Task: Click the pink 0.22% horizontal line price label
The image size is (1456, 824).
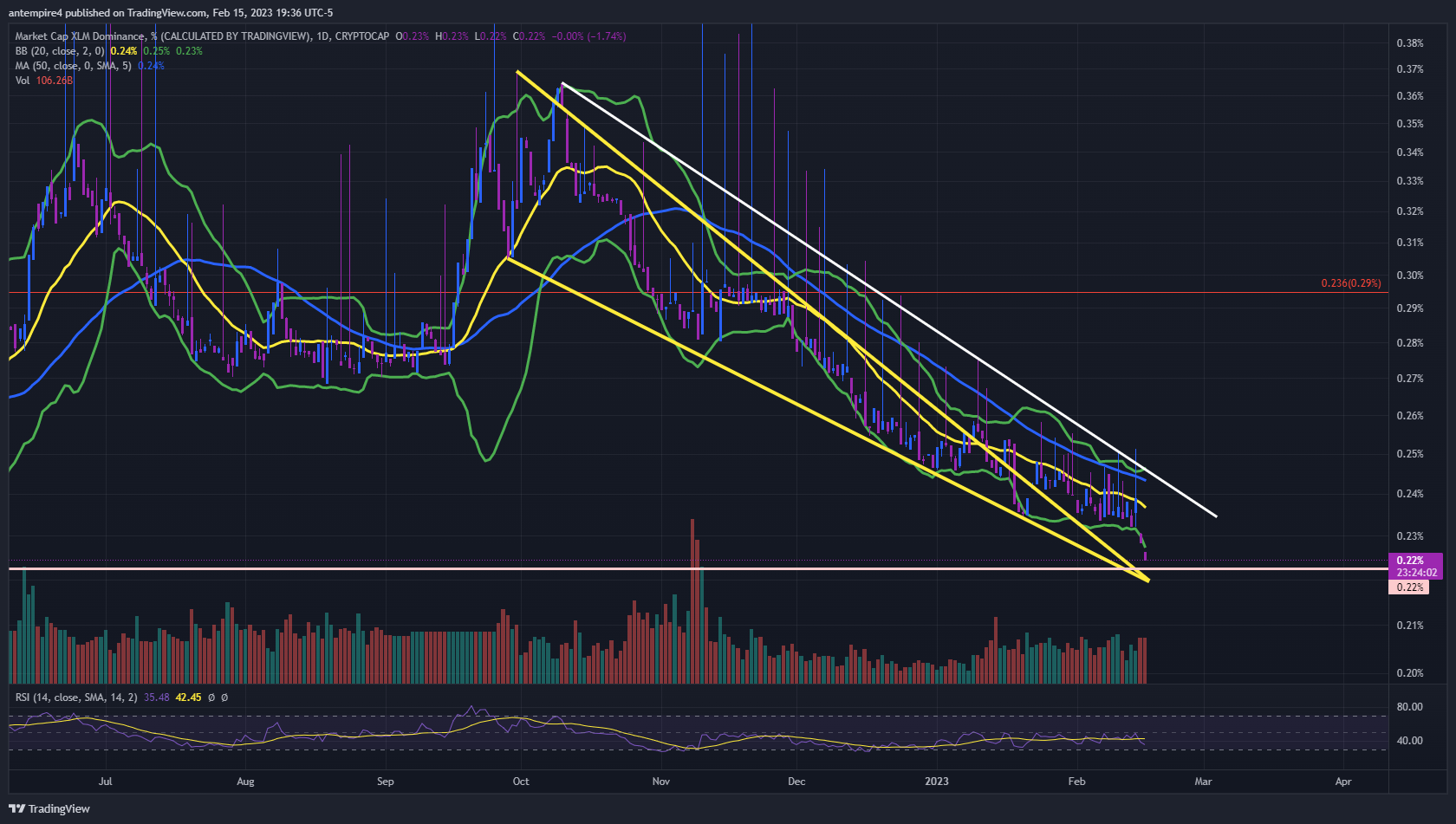Action: pos(1409,587)
